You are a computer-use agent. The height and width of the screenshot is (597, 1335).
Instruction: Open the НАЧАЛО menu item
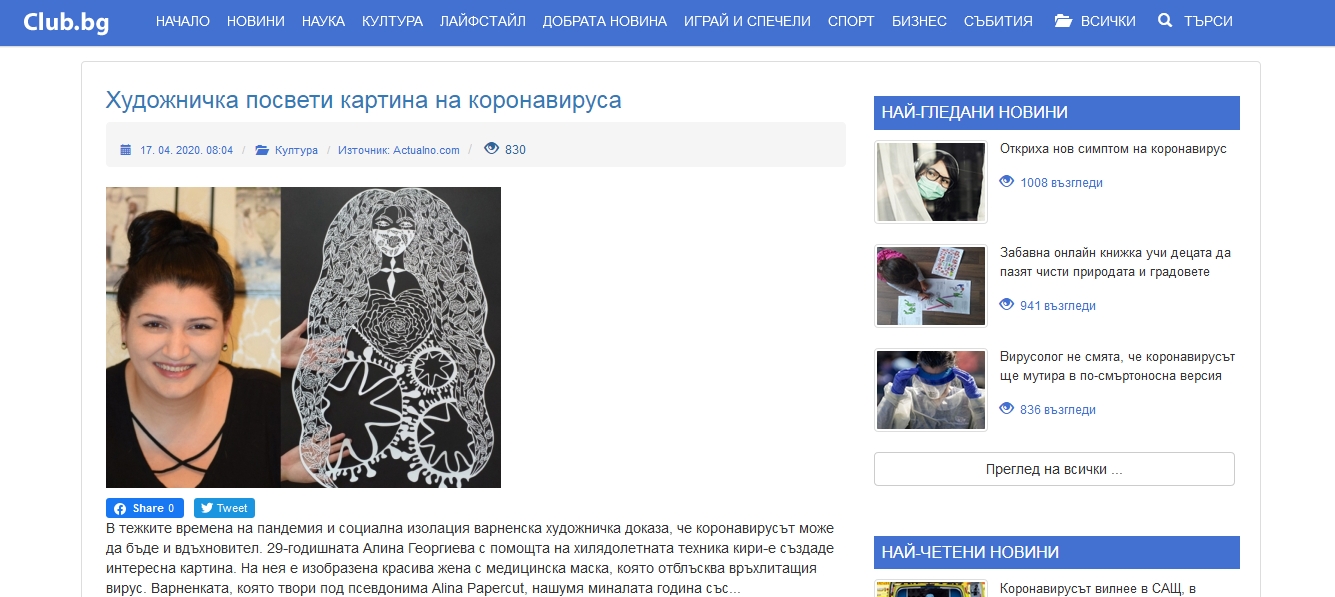183,21
